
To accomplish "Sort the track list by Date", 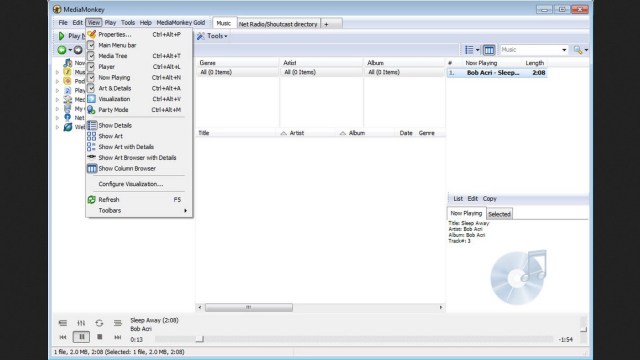I will [406, 133].
